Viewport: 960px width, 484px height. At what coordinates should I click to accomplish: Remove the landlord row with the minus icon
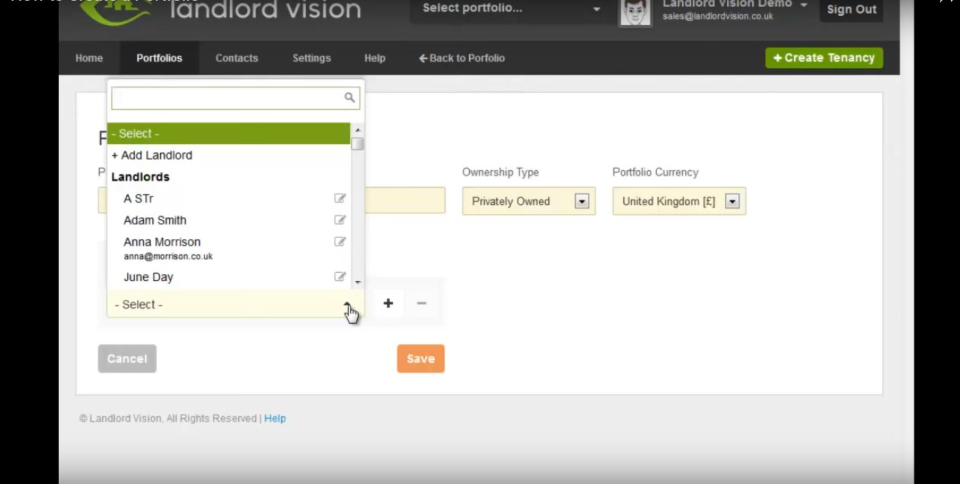coord(421,303)
